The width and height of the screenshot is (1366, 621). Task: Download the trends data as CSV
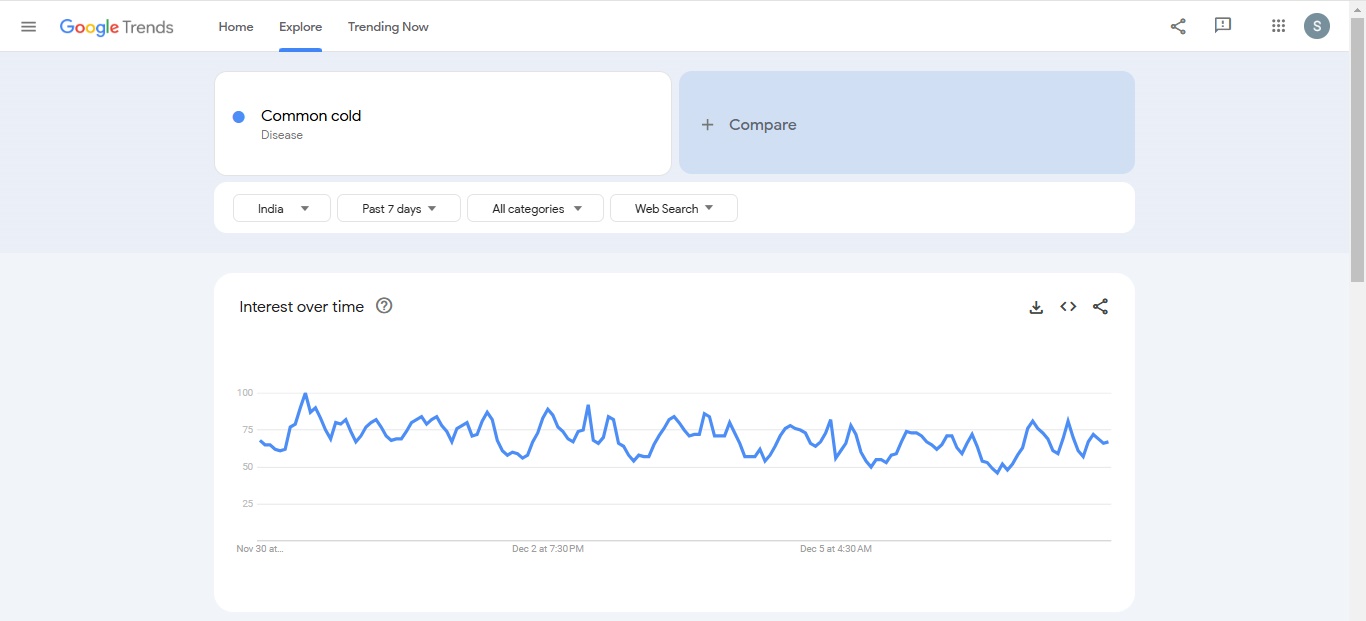tap(1036, 306)
